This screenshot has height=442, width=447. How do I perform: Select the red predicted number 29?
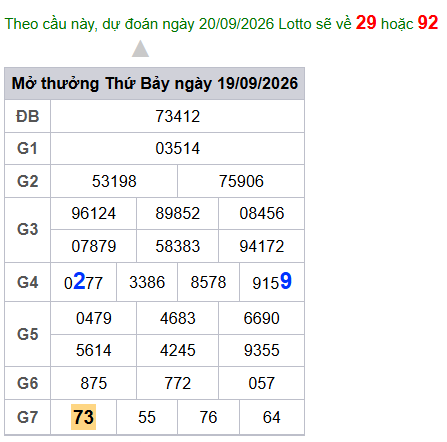pos(366,23)
